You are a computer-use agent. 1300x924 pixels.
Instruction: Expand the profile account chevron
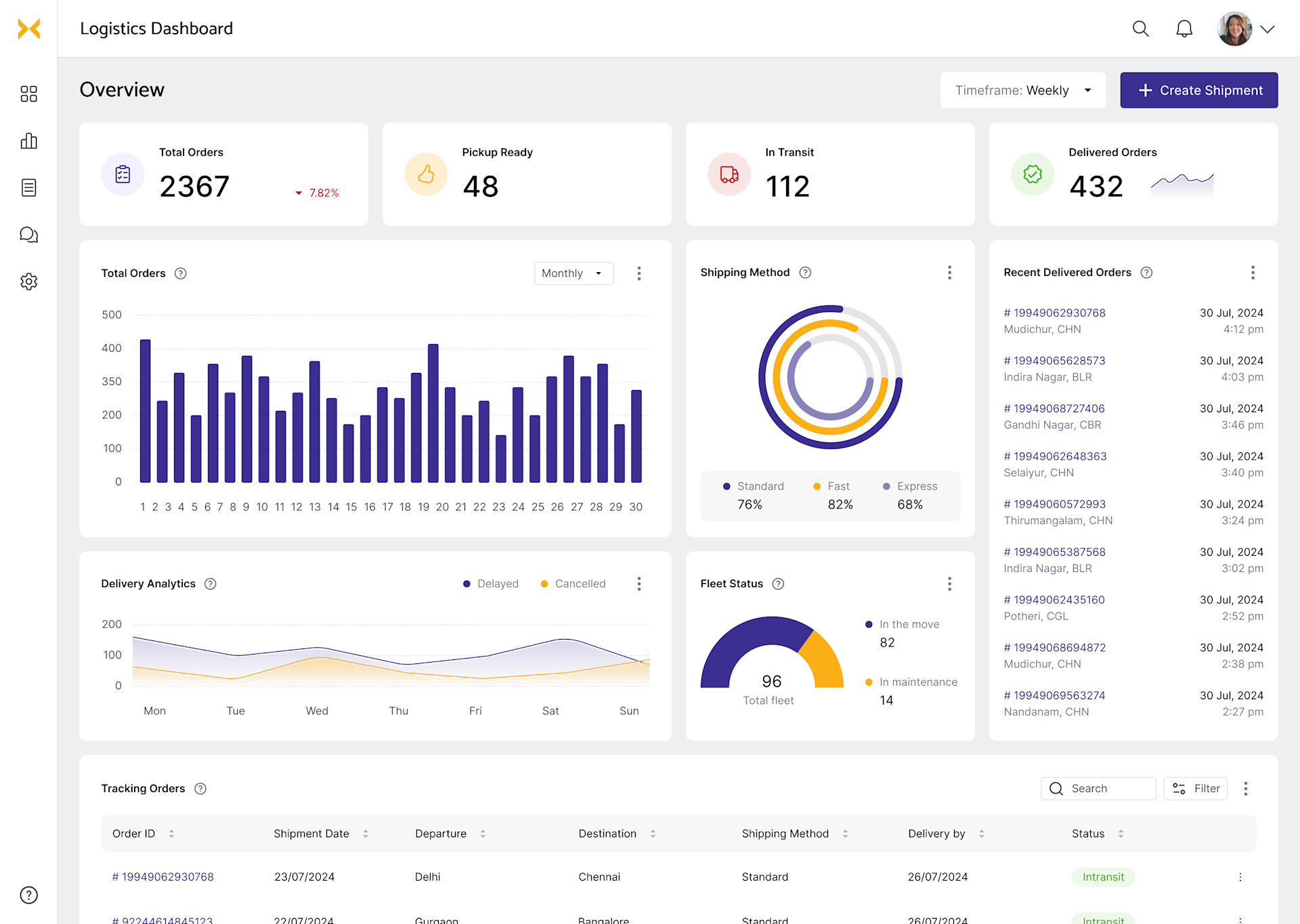1269,28
